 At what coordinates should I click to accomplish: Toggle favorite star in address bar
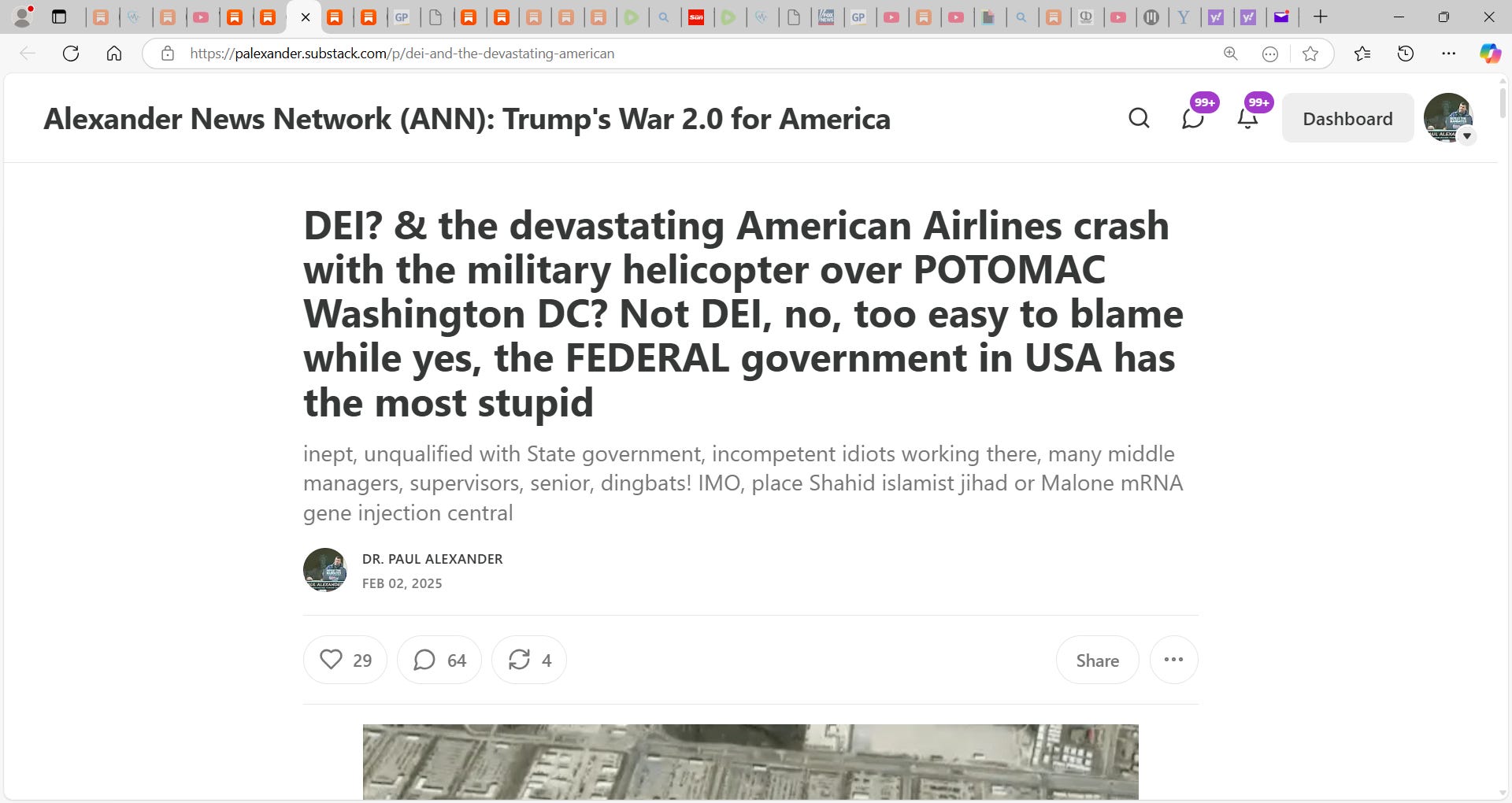[1310, 54]
